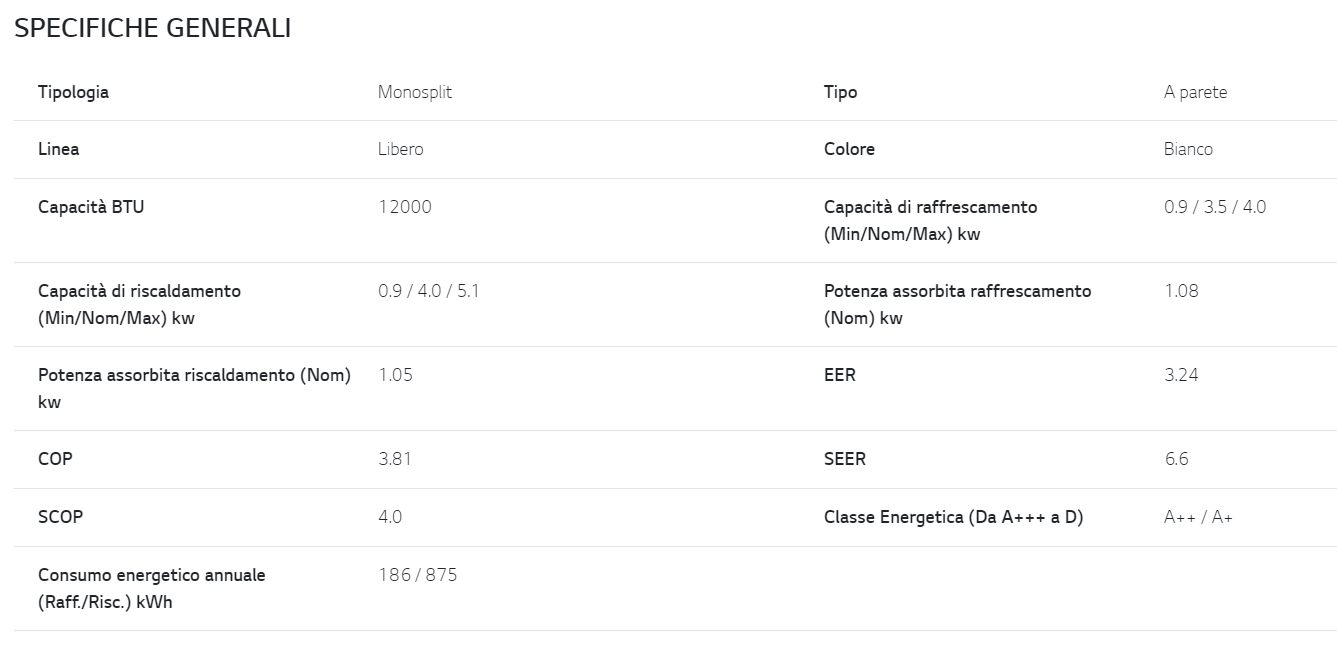This screenshot has width=1337, height=660.
Task: Select the Tipologia label
Action: (x=73, y=92)
